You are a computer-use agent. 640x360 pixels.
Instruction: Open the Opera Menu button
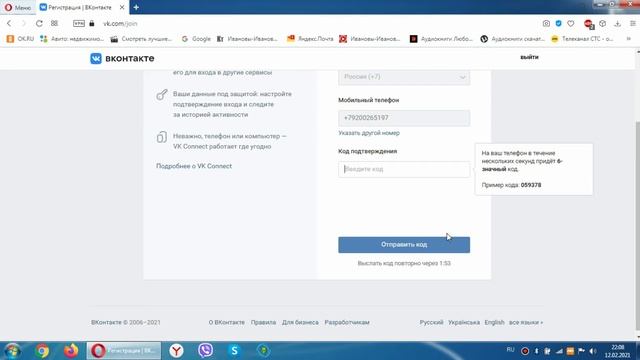click(x=18, y=7)
